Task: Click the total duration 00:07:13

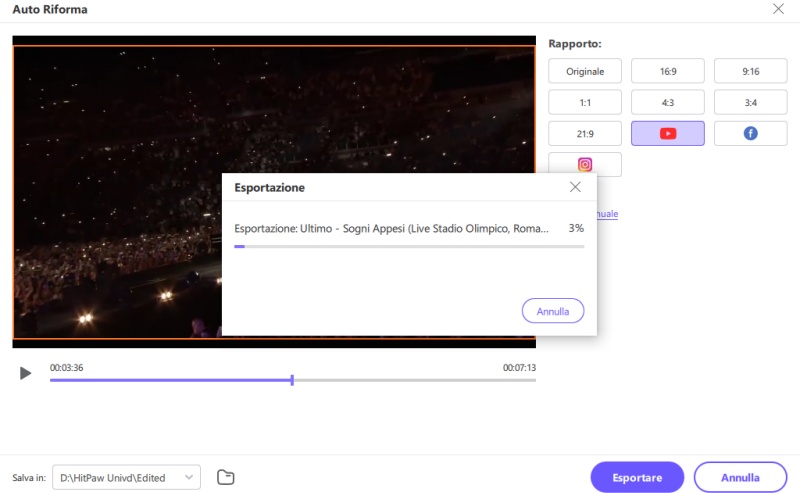Action: pos(519,367)
